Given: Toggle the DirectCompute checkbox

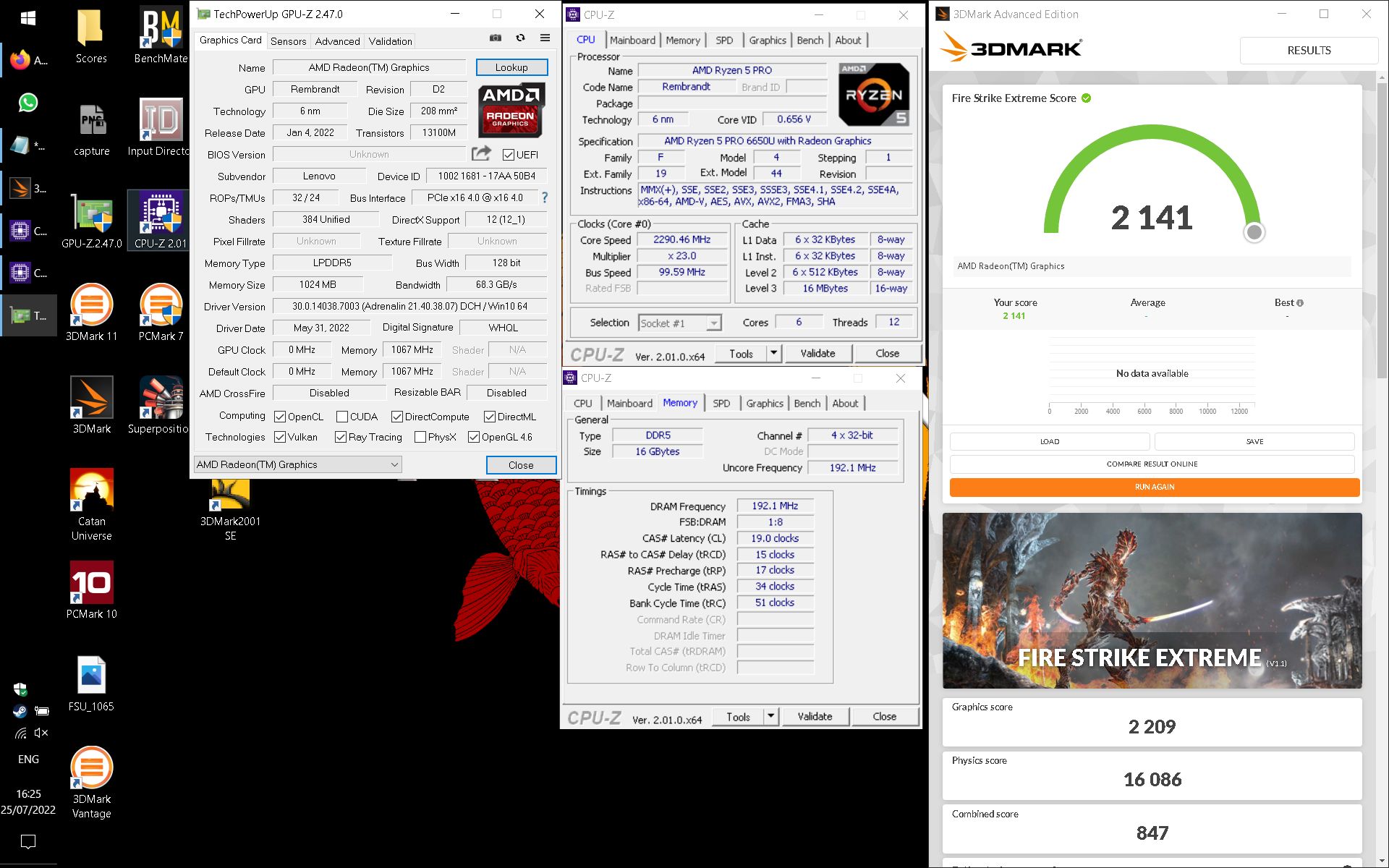Looking at the screenshot, I should (x=397, y=417).
